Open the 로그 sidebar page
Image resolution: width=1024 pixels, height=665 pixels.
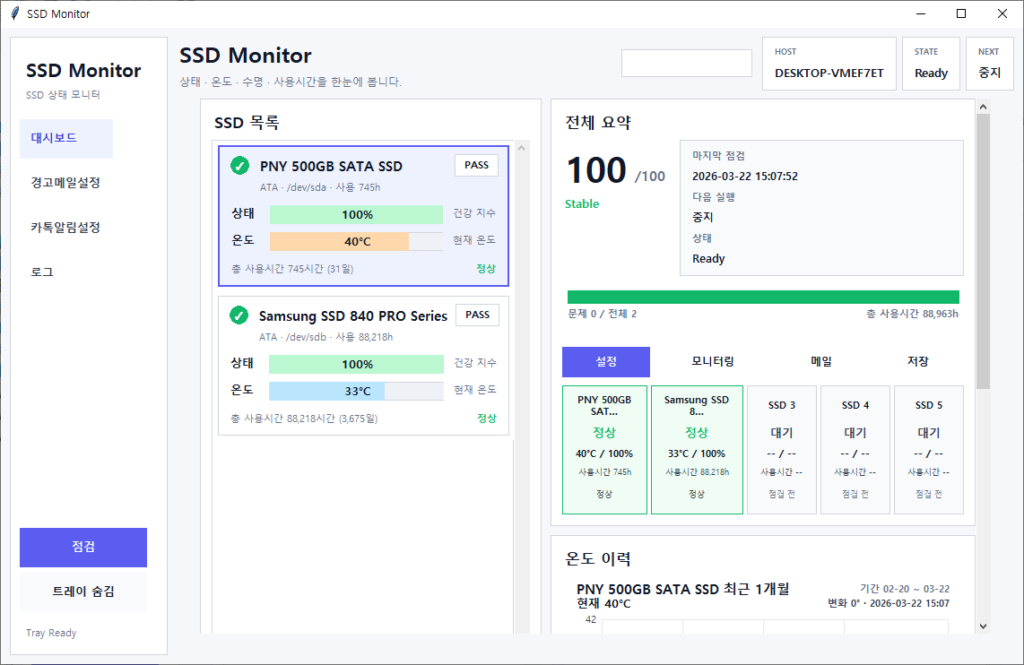(42, 272)
